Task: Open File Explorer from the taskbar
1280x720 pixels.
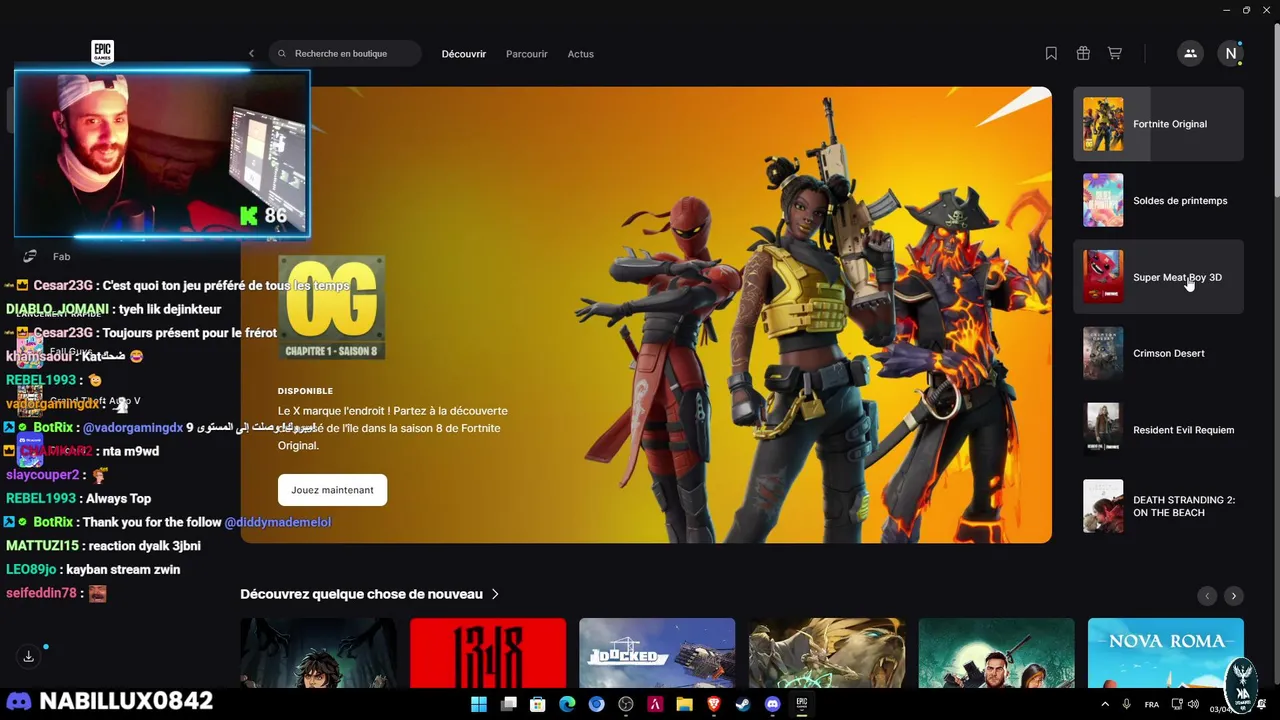Action: tap(684, 704)
